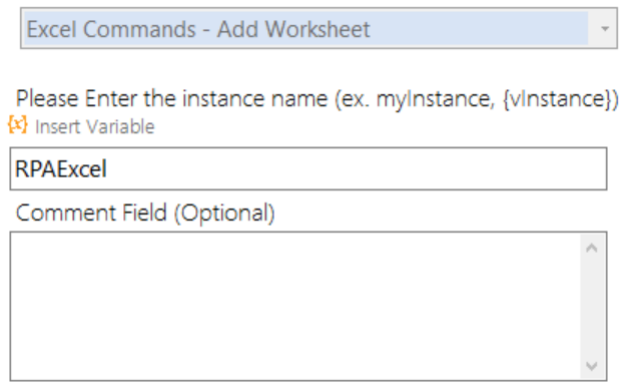Select the Excel Commands - Add Worksheet combo box
The image size is (622, 388).
[319, 28]
